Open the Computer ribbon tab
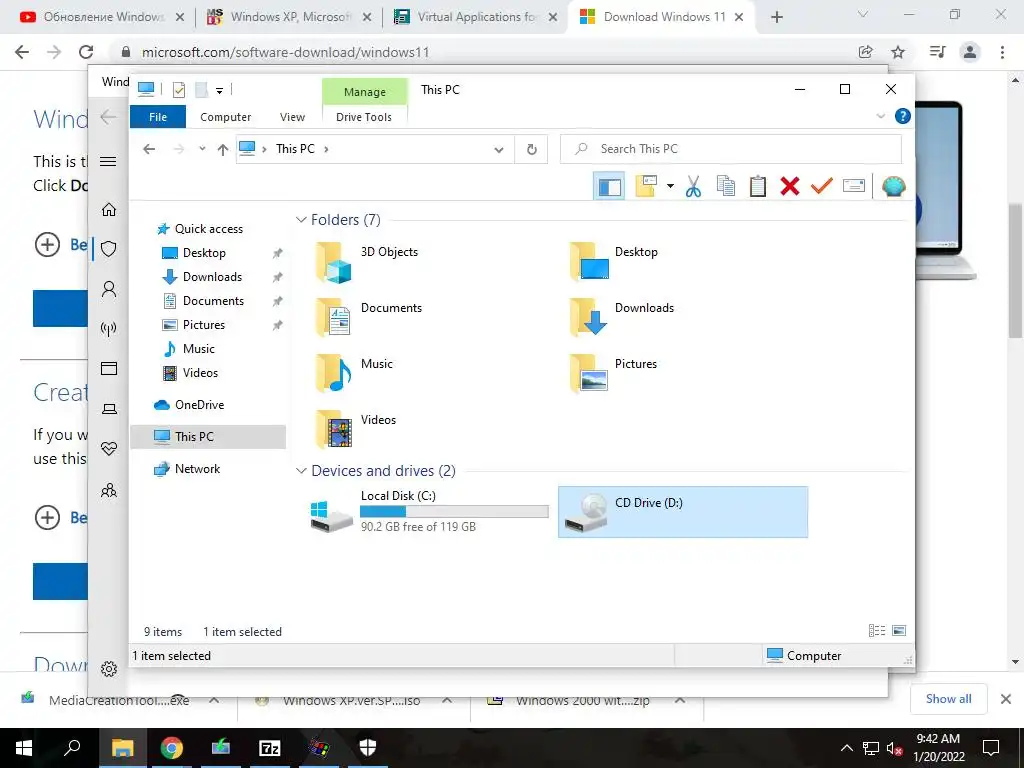Screen dimensions: 1024x768 click(225, 117)
